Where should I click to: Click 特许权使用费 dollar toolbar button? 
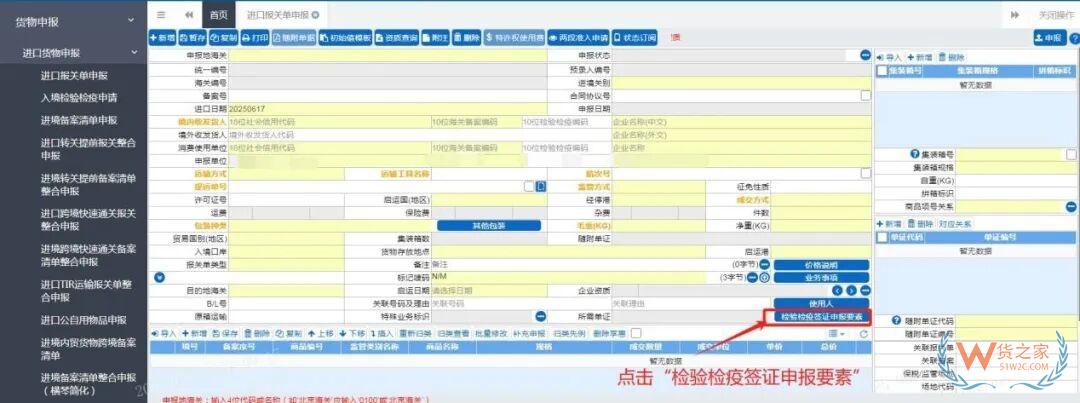point(515,38)
